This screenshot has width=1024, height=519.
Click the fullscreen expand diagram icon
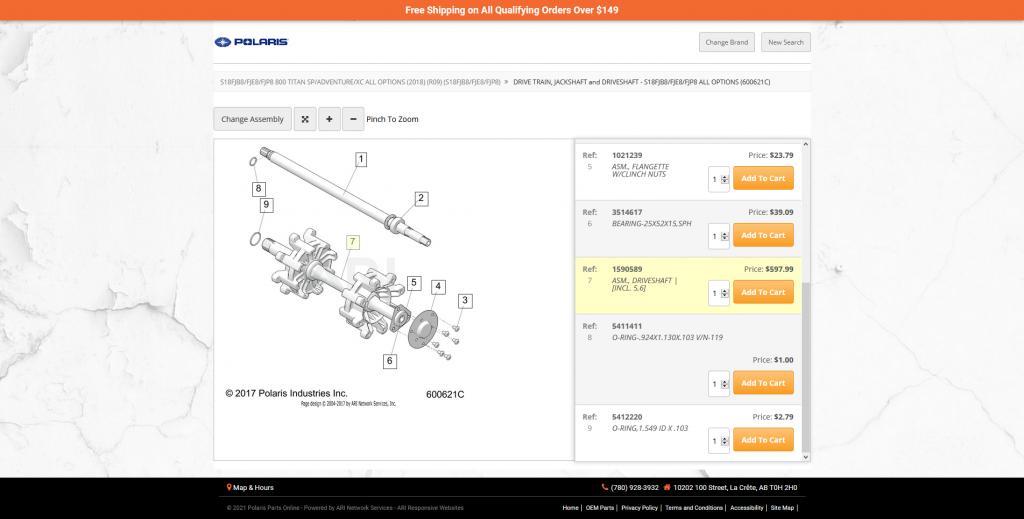305,119
